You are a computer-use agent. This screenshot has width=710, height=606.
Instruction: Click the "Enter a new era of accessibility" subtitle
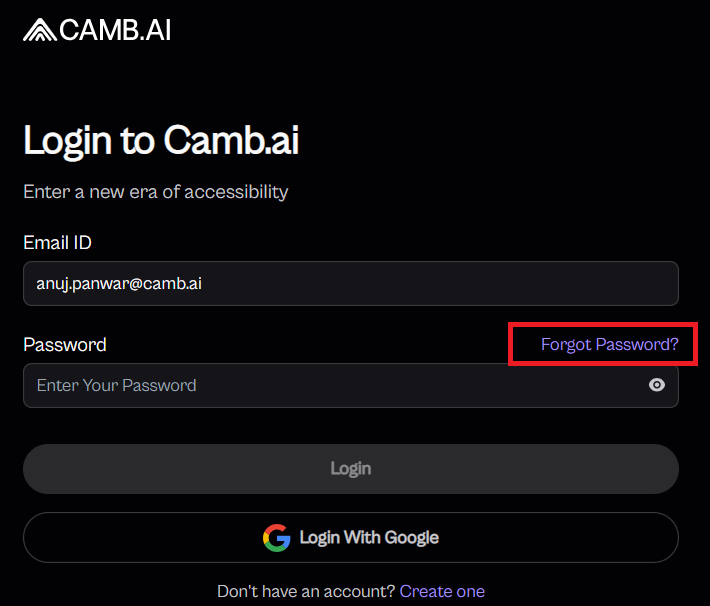[155, 191]
